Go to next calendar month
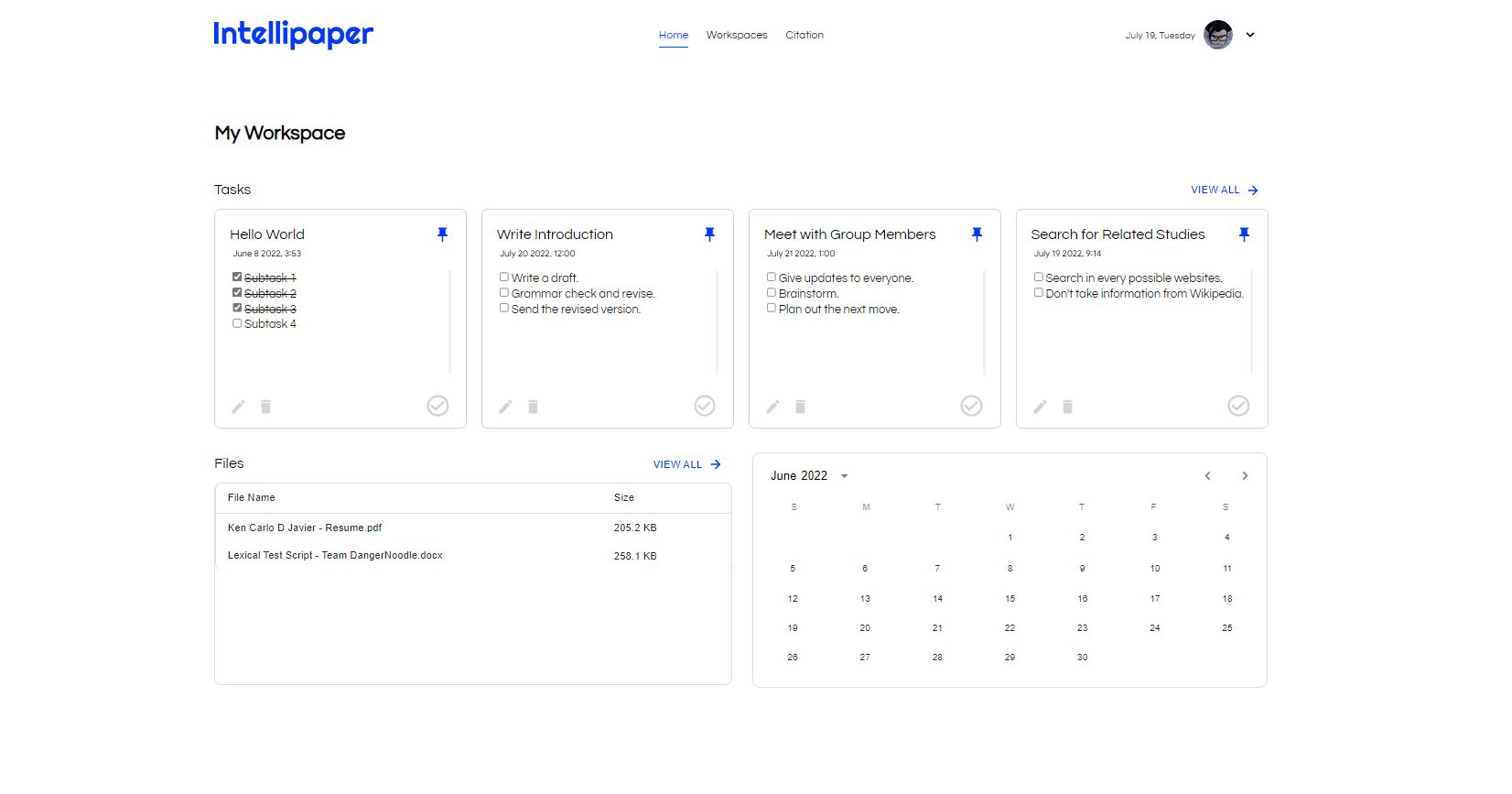 click(x=1245, y=475)
